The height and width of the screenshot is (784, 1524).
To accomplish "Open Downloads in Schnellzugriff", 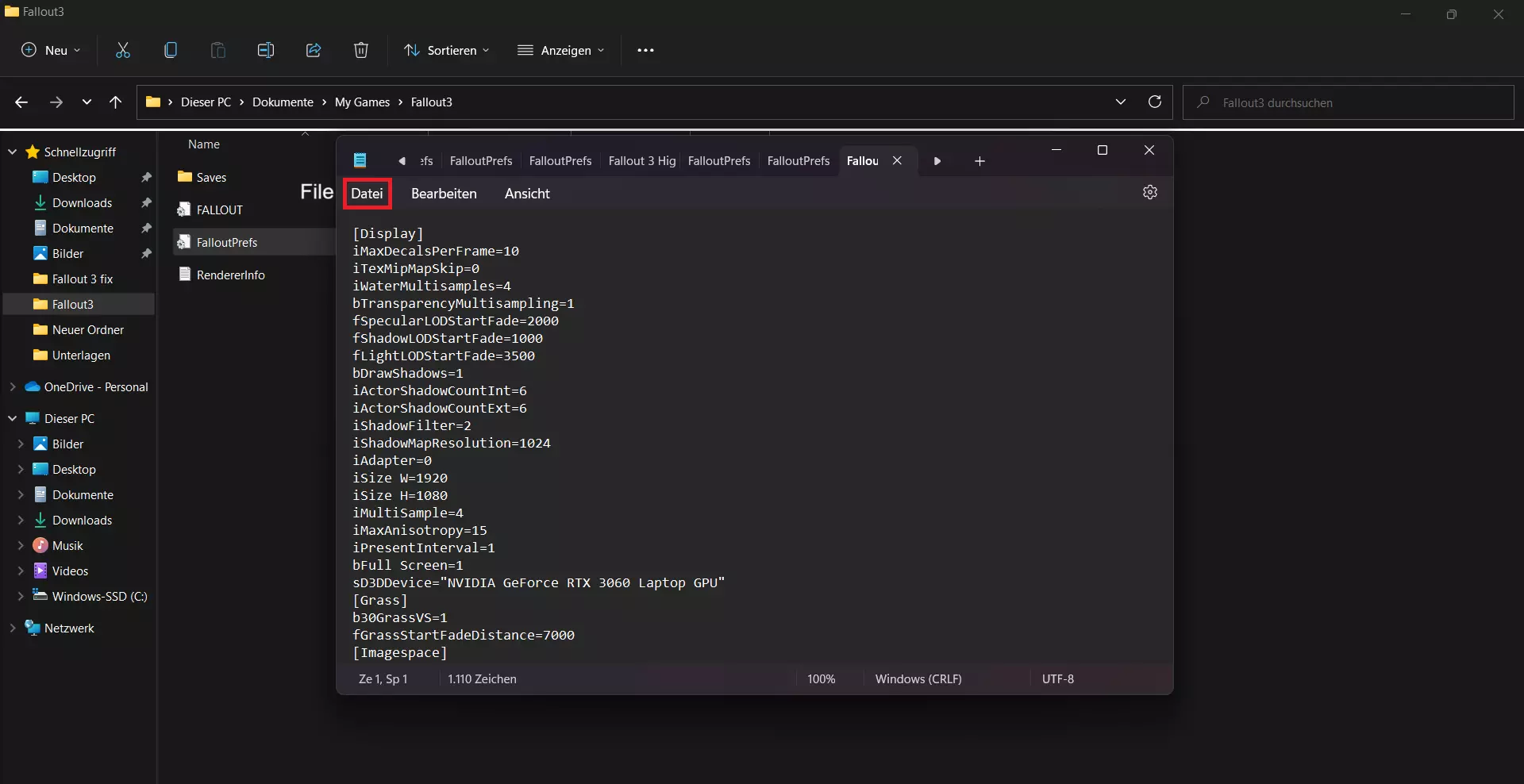I will coord(82,202).
